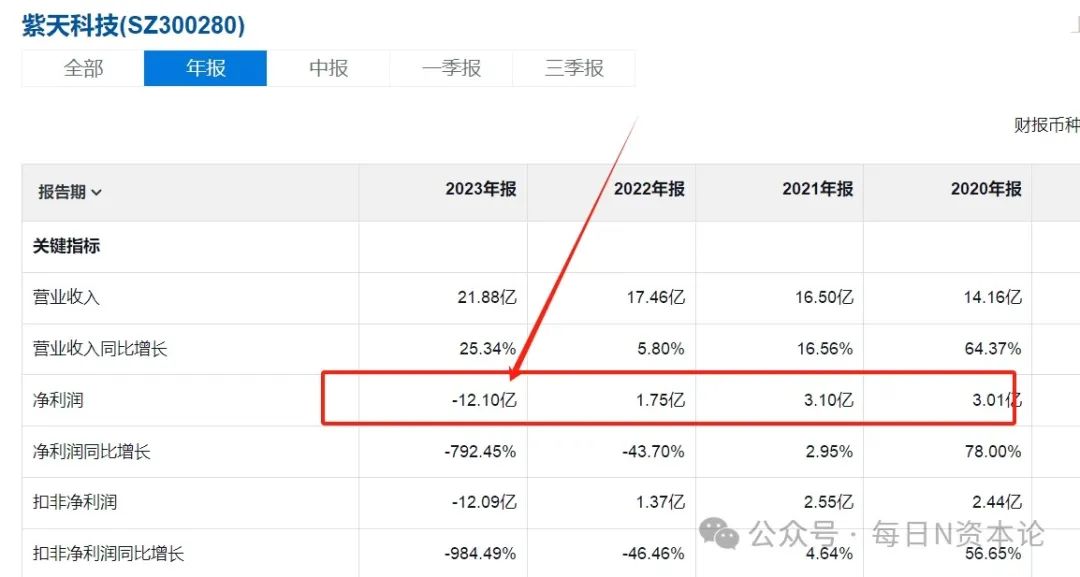Click the 紫天科技(SZ300280) title
Image resolution: width=1080 pixels, height=577 pixels.
pos(134,25)
